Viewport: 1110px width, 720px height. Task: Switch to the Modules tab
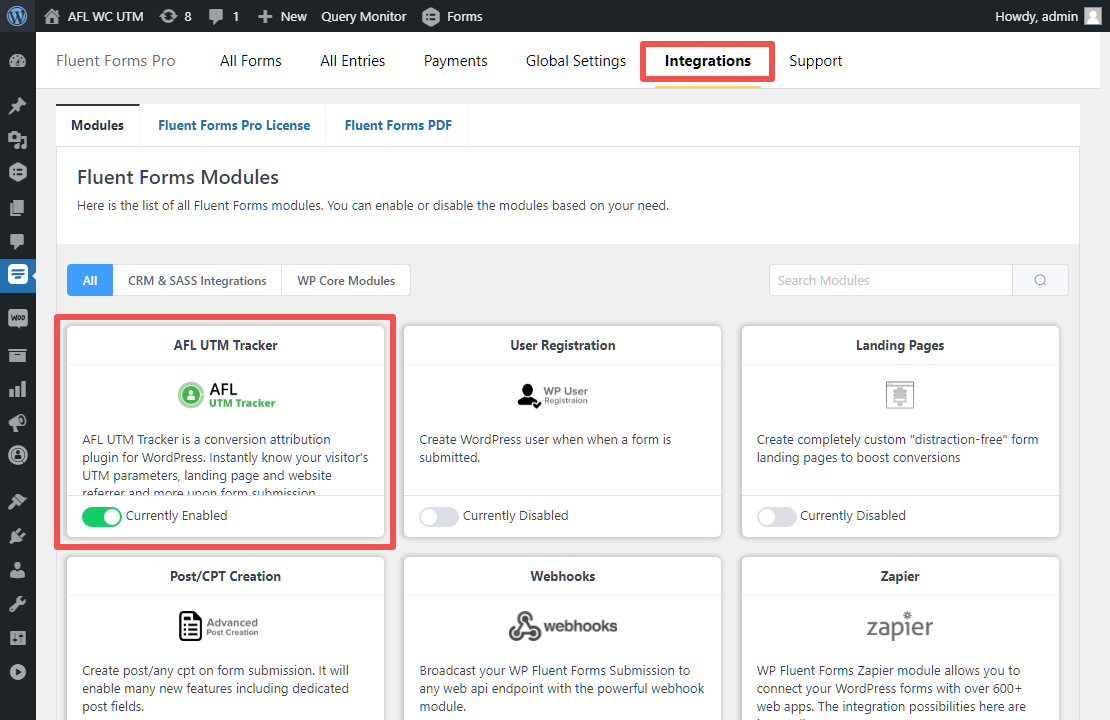coord(98,125)
